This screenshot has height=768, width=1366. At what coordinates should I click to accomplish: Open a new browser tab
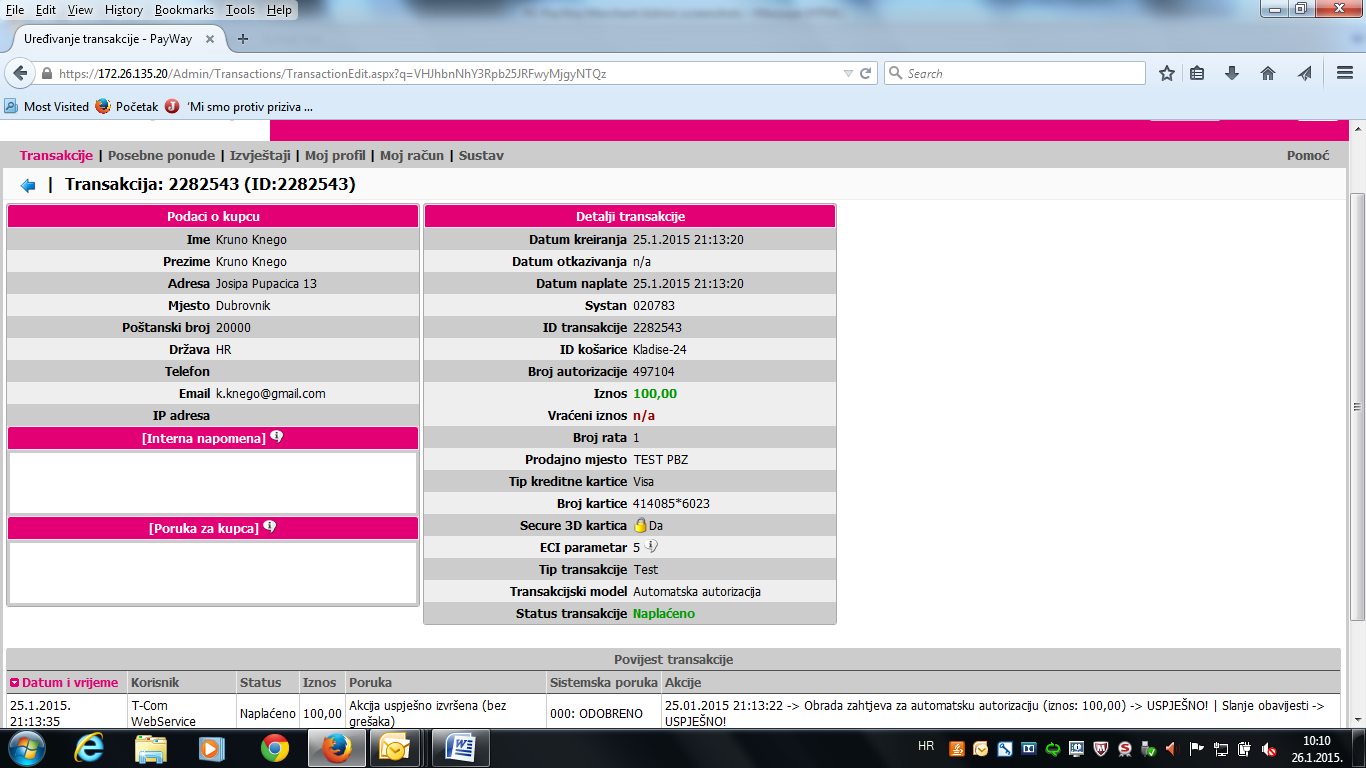tap(243, 39)
